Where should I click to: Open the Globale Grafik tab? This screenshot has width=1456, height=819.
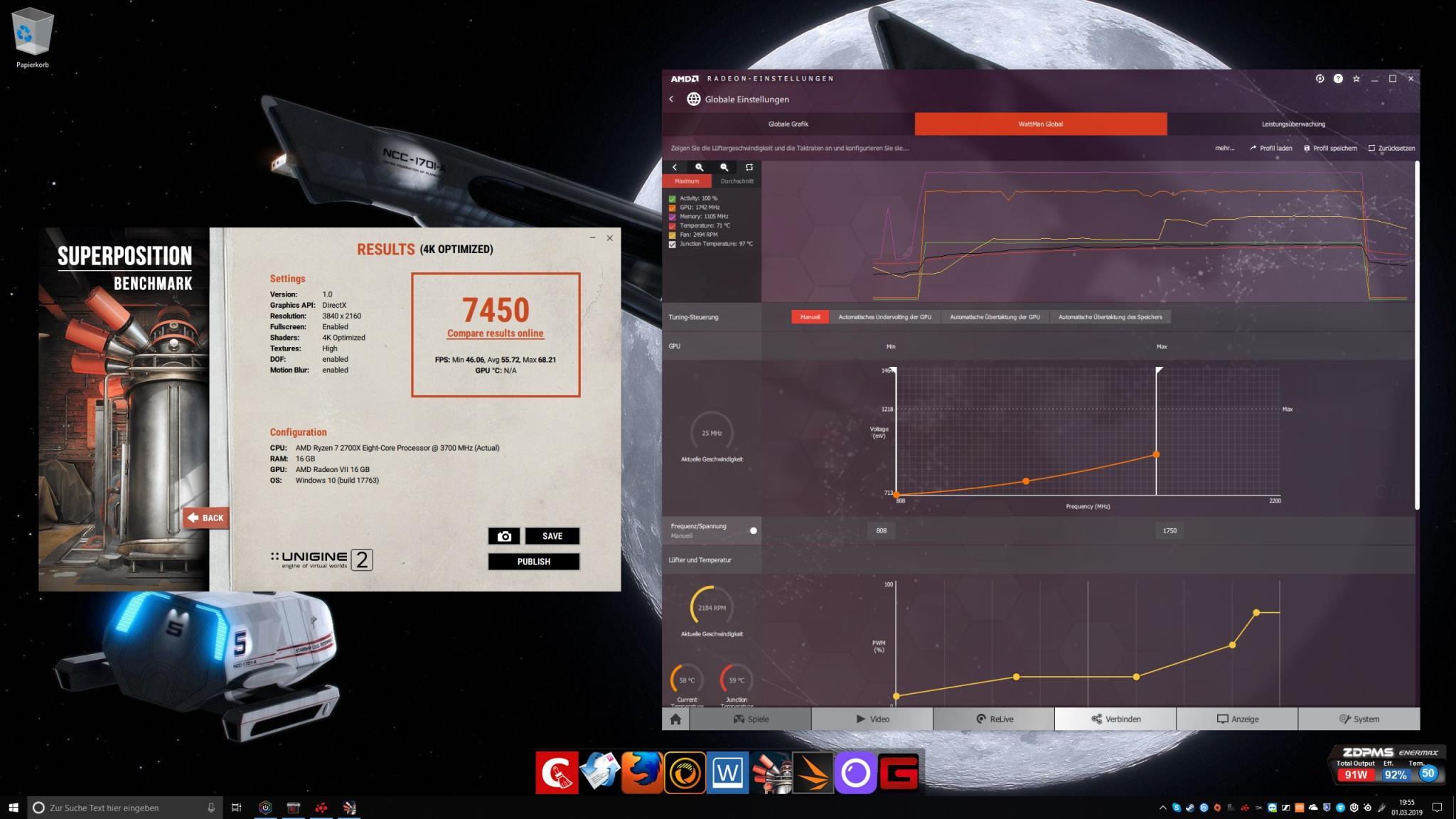(788, 124)
